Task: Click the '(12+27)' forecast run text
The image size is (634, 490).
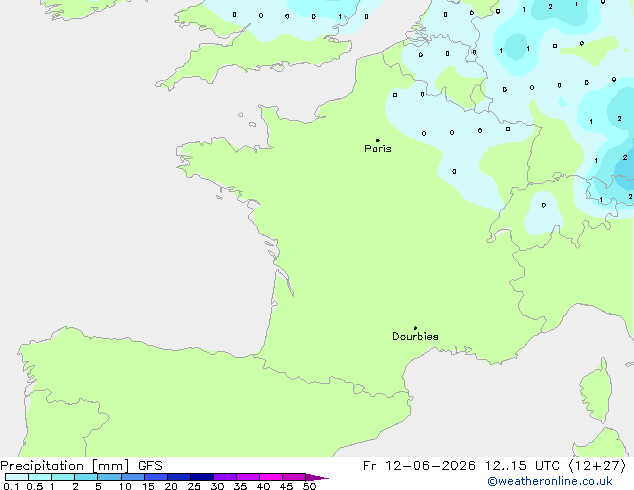Action: pos(597,466)
